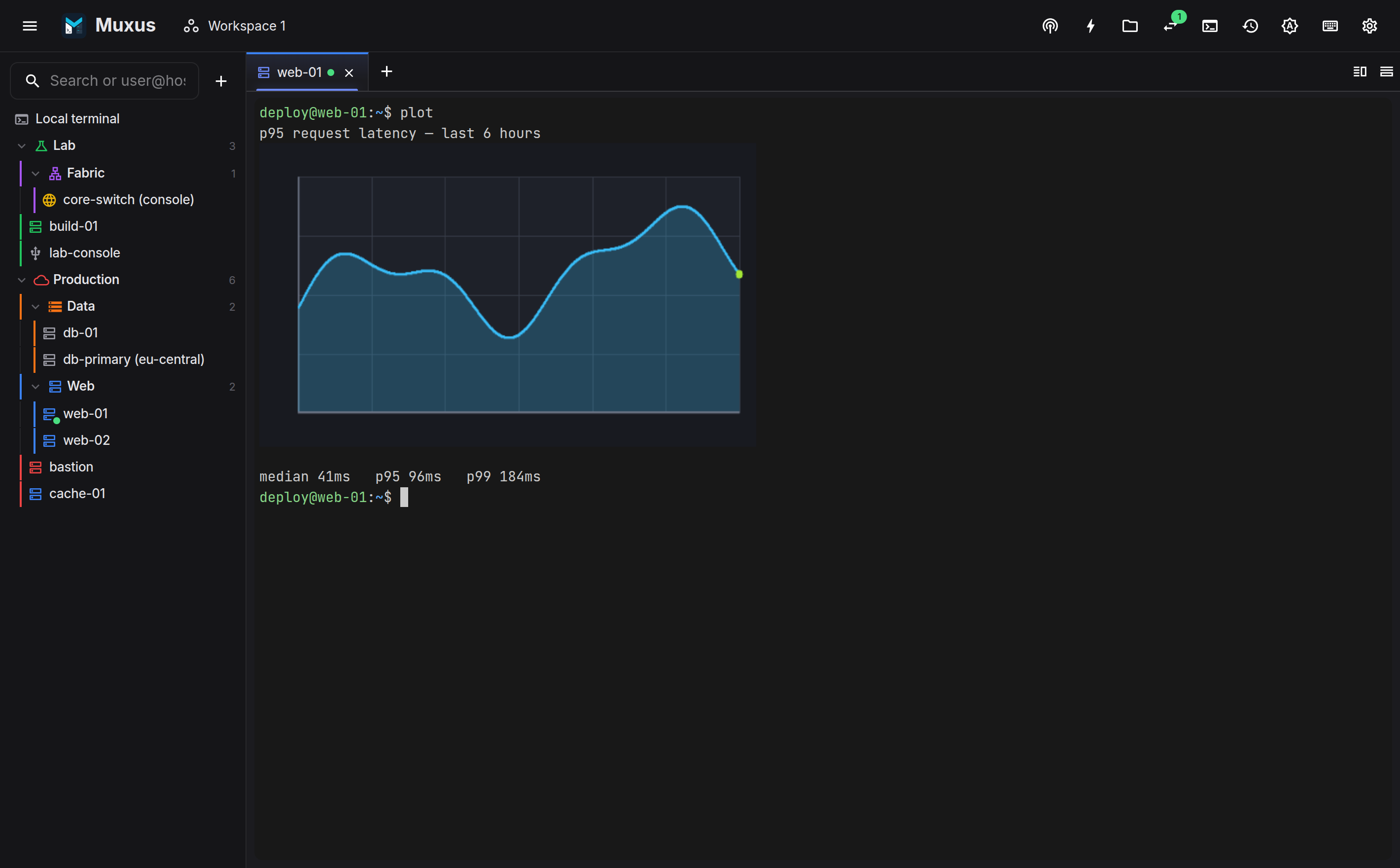Click the Lab count "3"

[x=232, y=146]
